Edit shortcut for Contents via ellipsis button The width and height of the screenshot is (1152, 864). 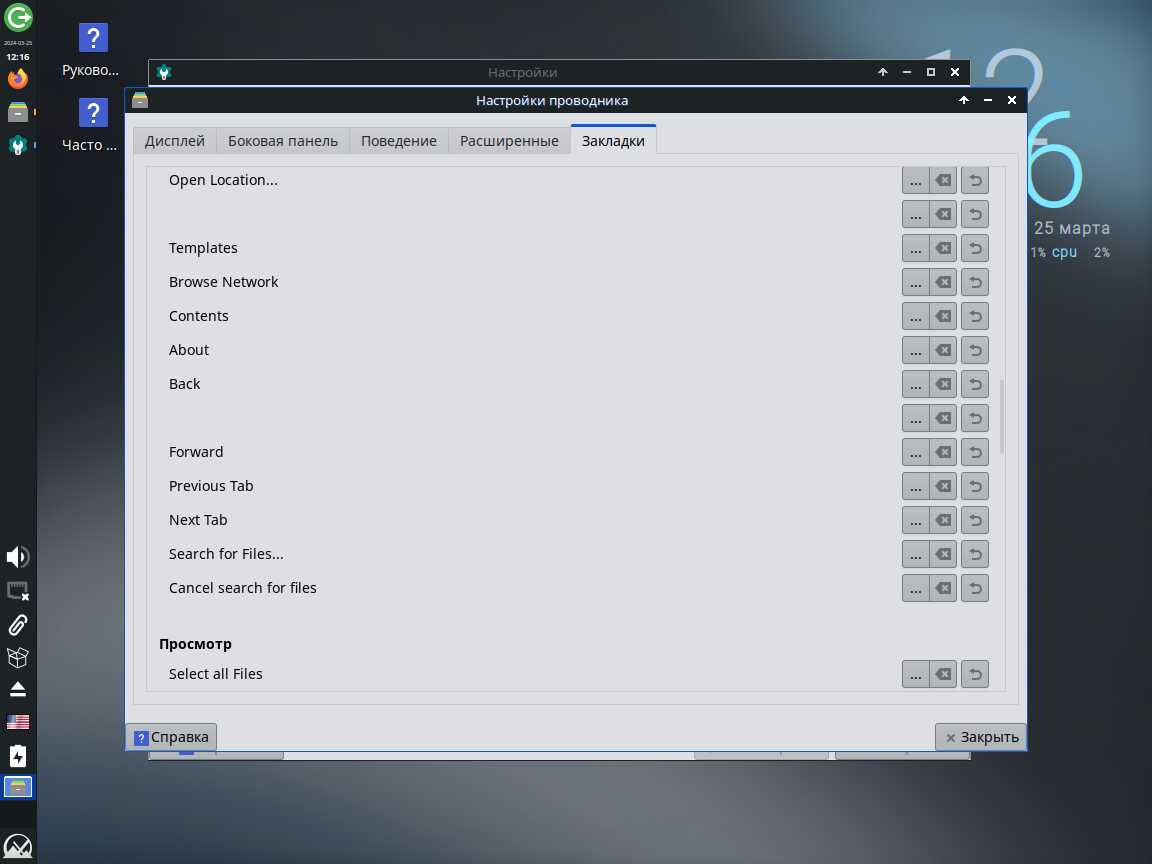coord(915,316)
